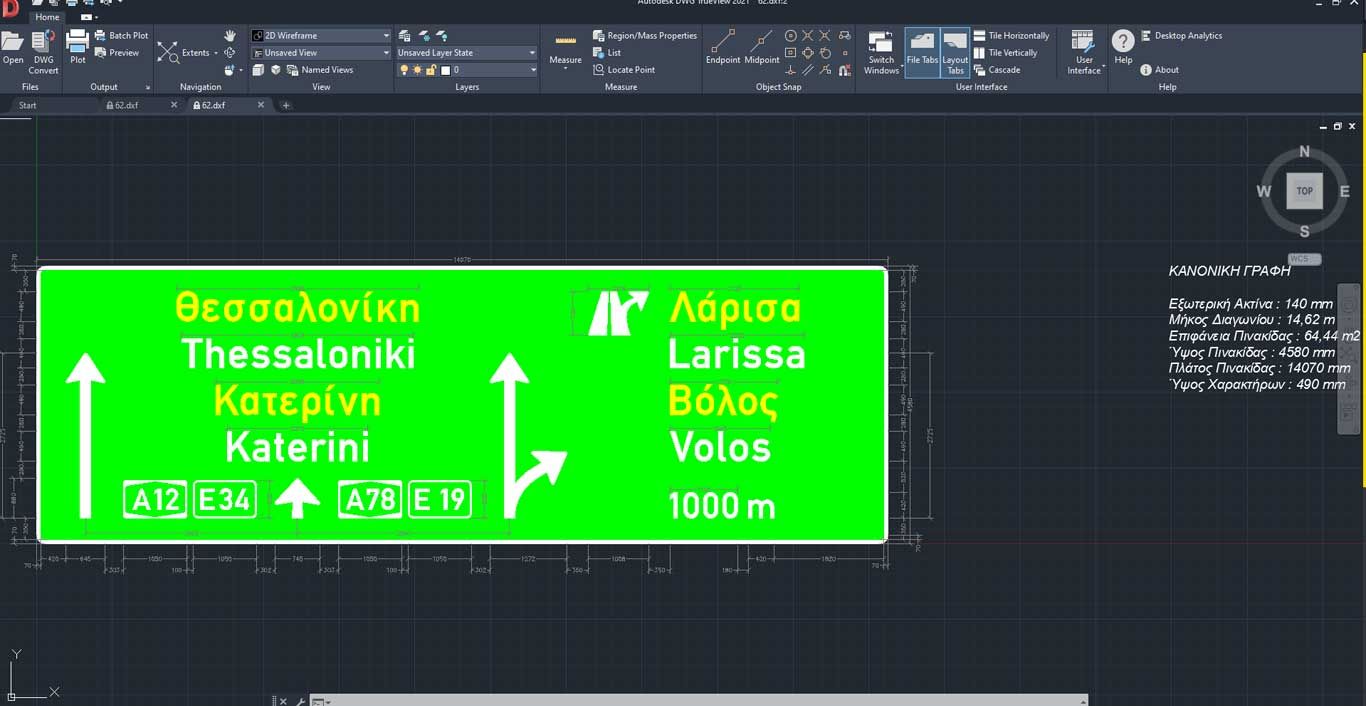Select the Home ribbon tab
1366x706 pixels.
47,17
